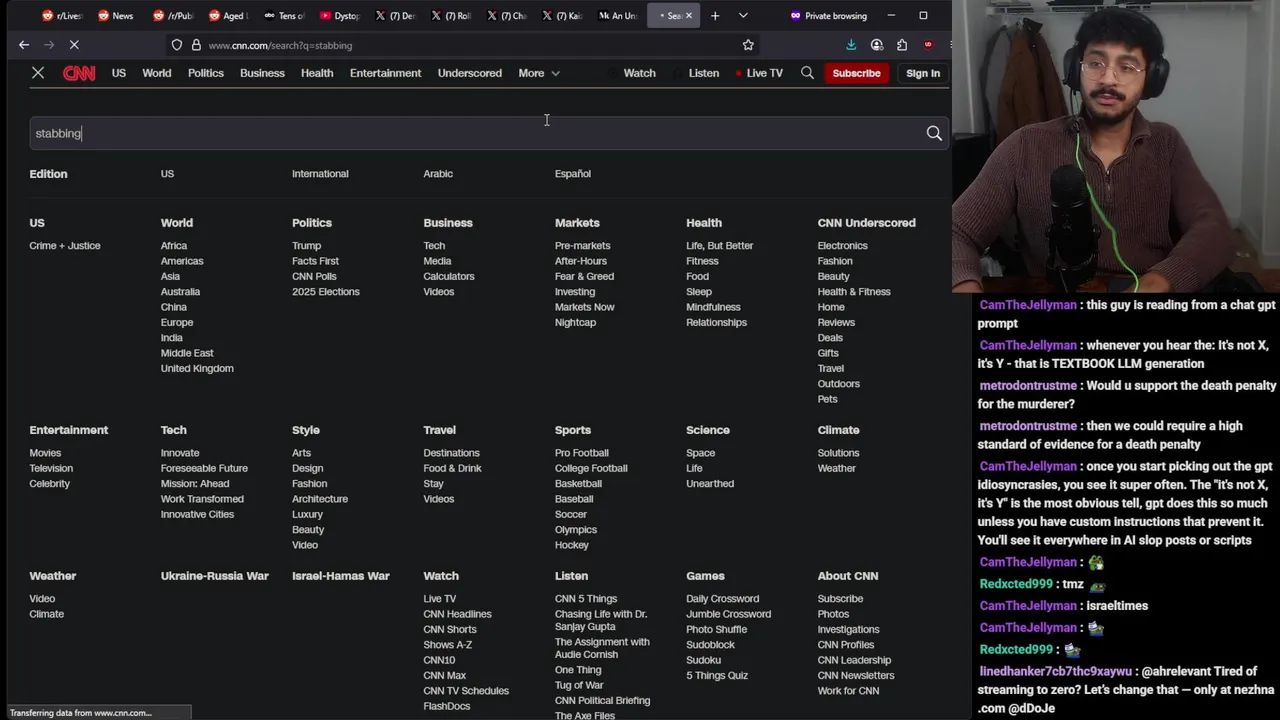The width and height of the screenshot is (1280, 720).
Task: Switch to the News Reddit tab
Action: 116,16
